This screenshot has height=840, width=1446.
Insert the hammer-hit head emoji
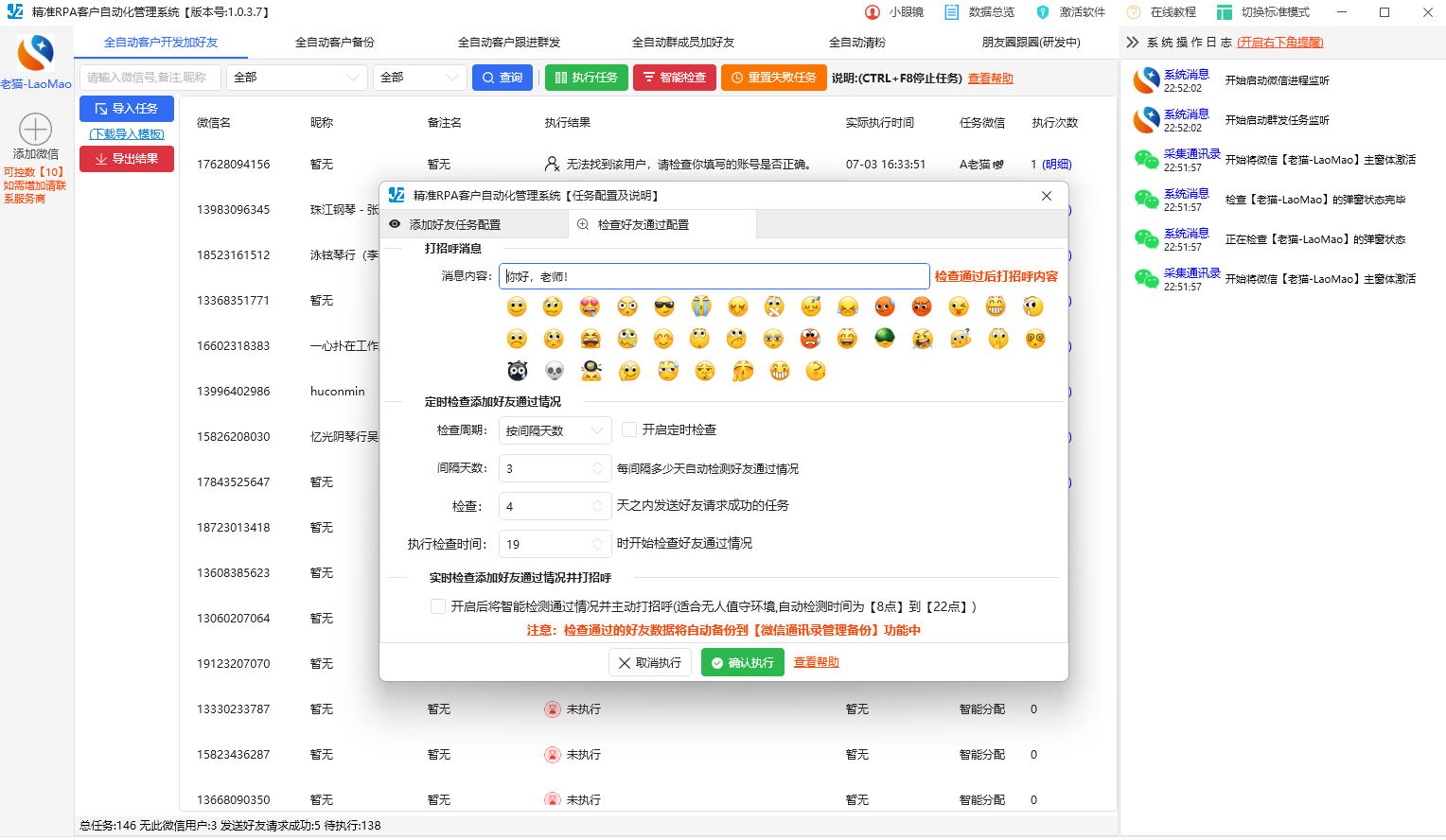(591, 371)
